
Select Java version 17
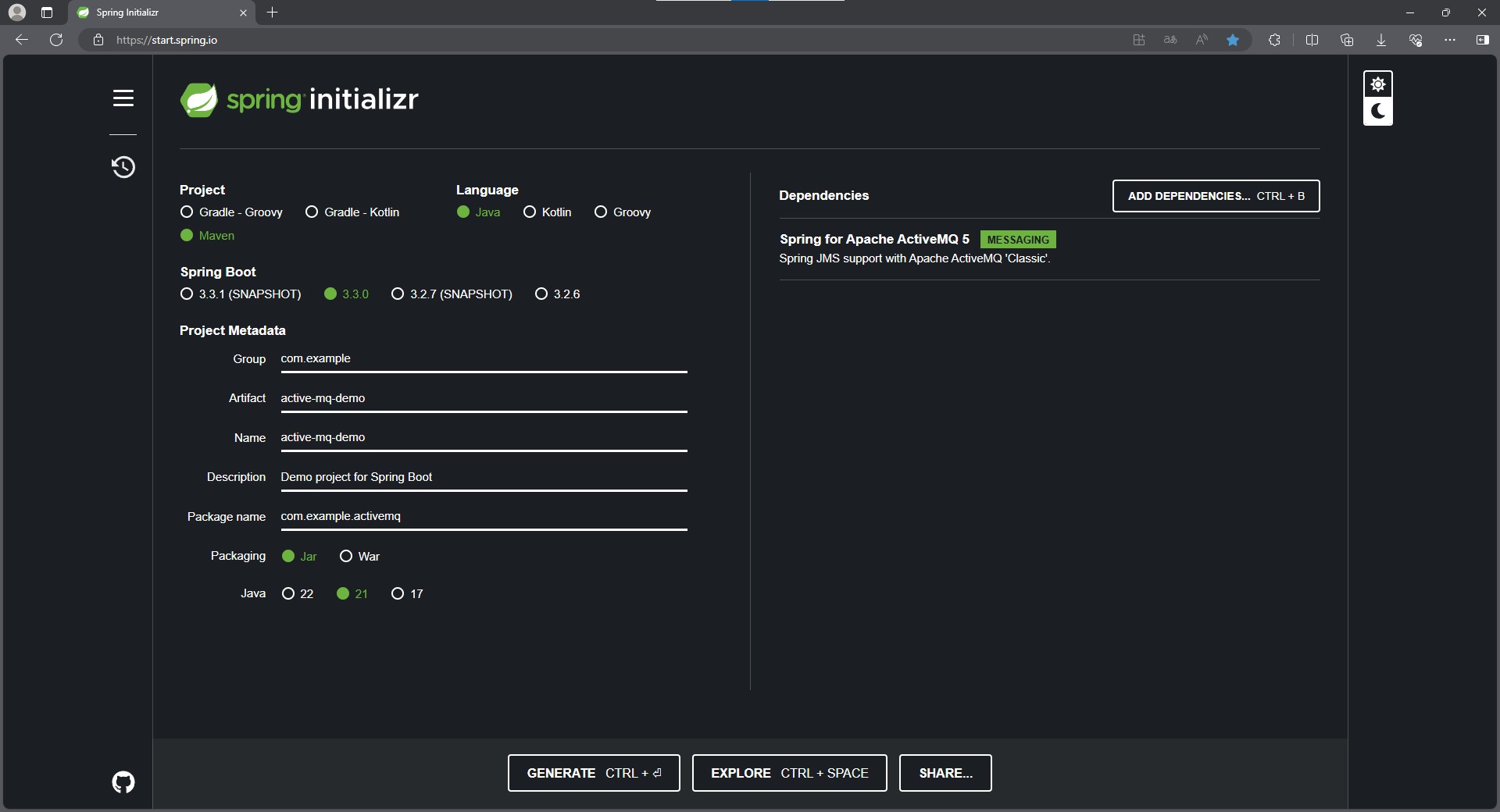407,594
